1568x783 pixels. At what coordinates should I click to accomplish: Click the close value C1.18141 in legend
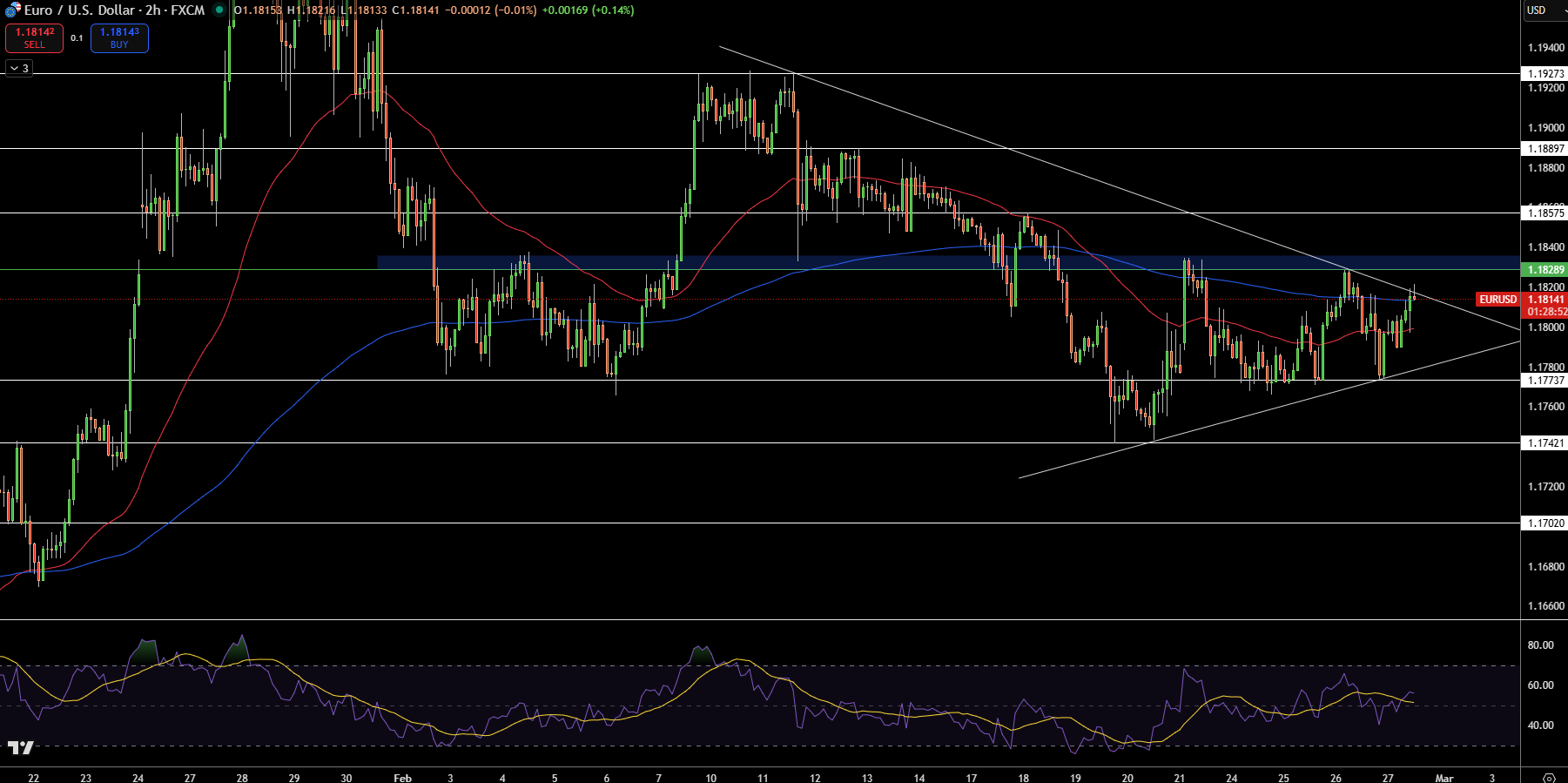(x=418, y=10)
